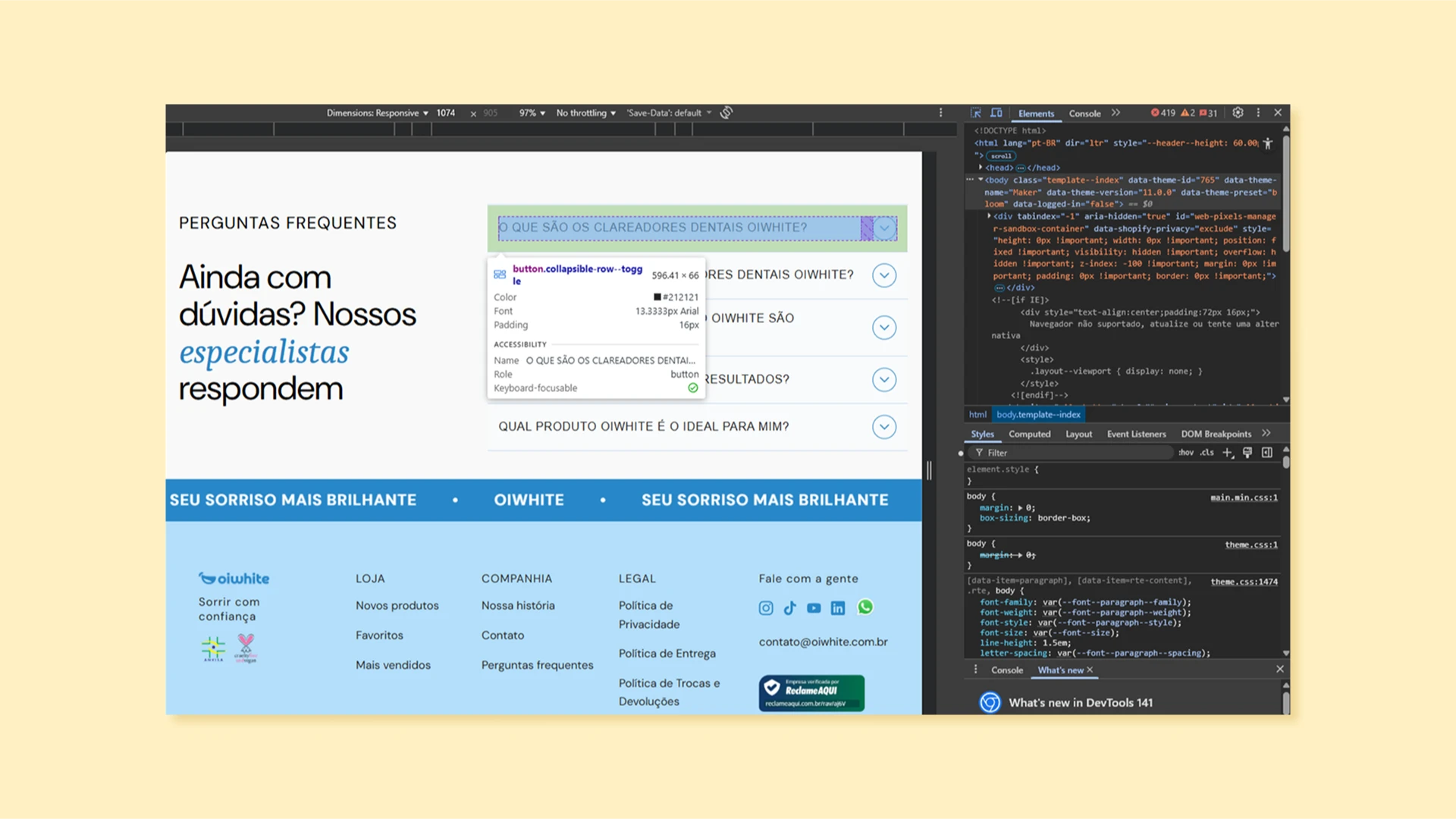Open the YouTube social icon
The width and height of the screenshot is (1456, 819).
click(x=814, y=608)
